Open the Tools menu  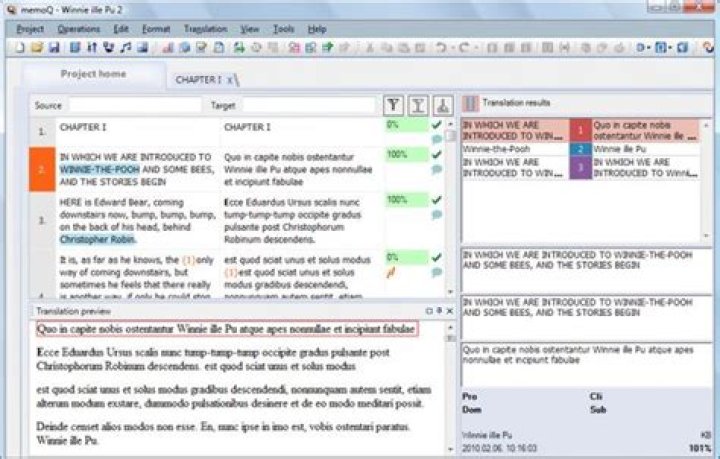(x=284, y=29)
